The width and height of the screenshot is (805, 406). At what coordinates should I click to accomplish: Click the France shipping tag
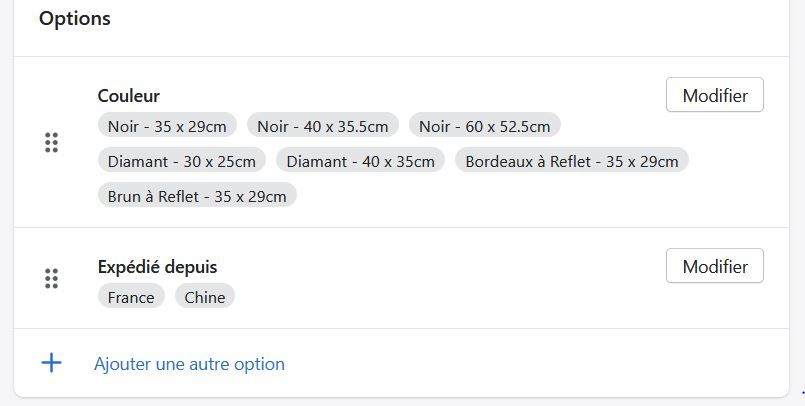point(131,297)
